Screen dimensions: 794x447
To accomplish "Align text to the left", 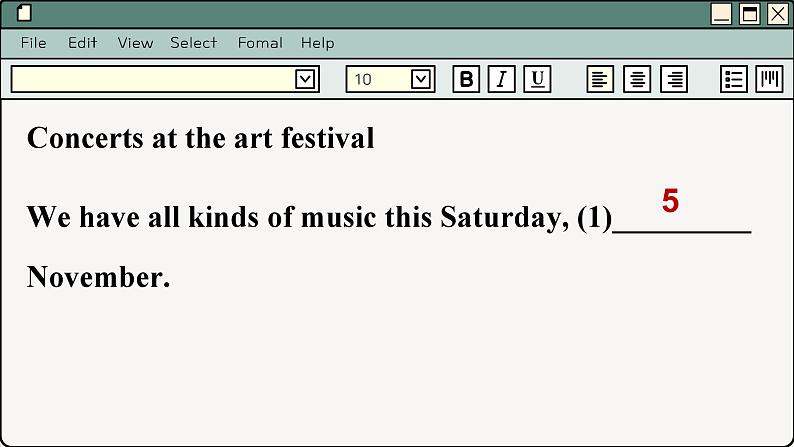I will 600,79.
